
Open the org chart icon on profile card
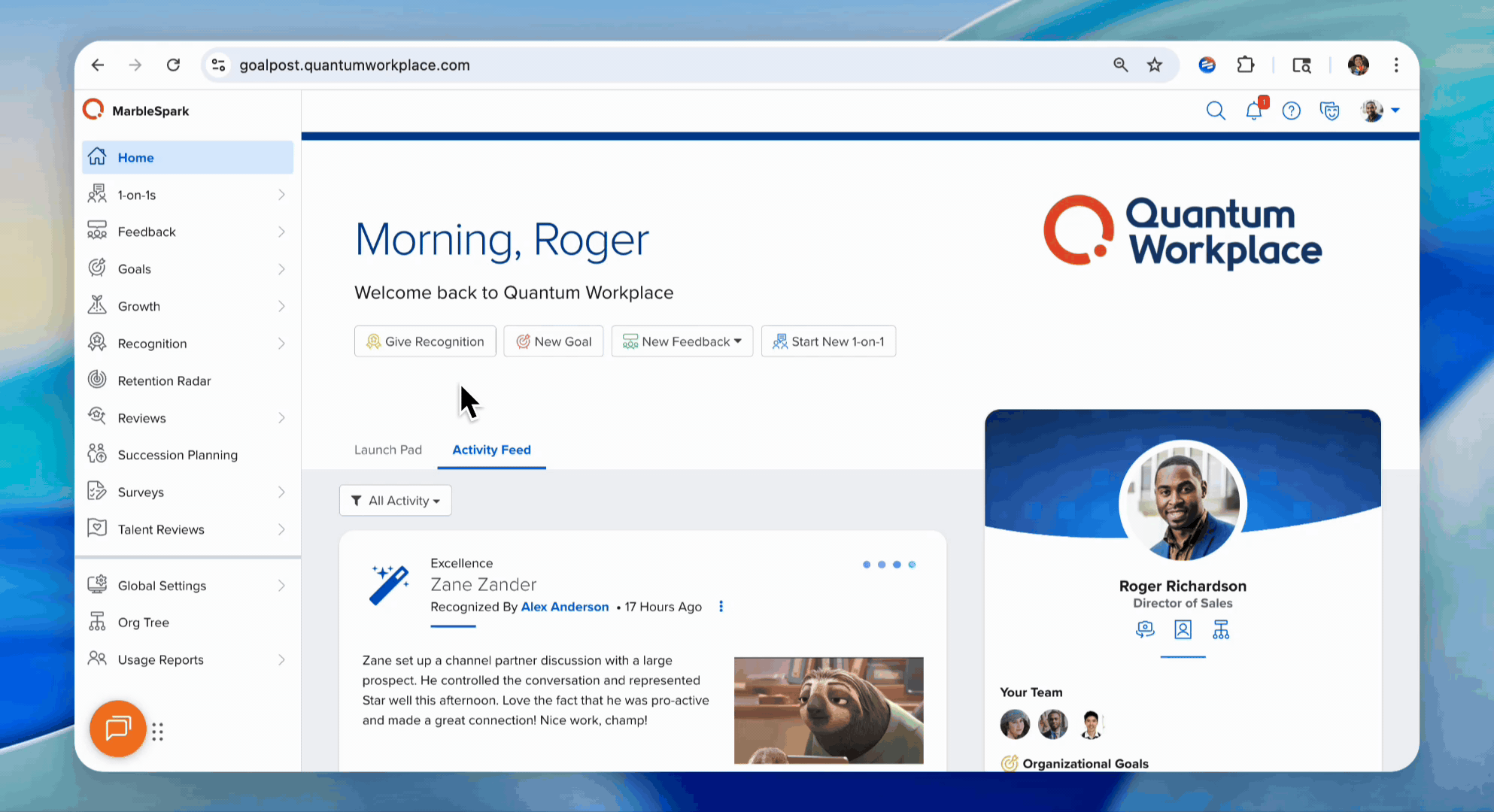(1221, 630)
